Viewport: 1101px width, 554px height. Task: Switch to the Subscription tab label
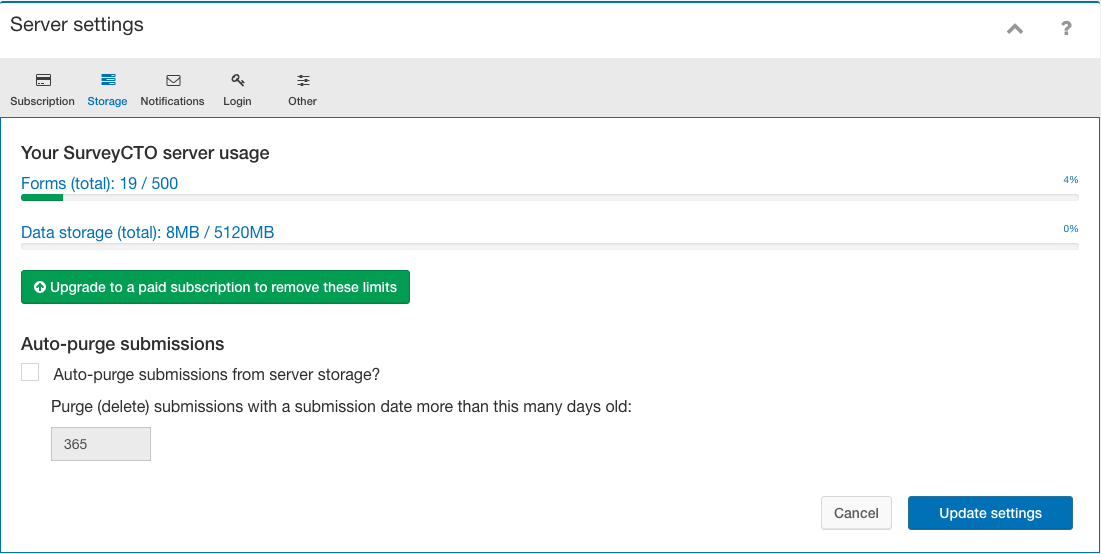tap(42, 101)
